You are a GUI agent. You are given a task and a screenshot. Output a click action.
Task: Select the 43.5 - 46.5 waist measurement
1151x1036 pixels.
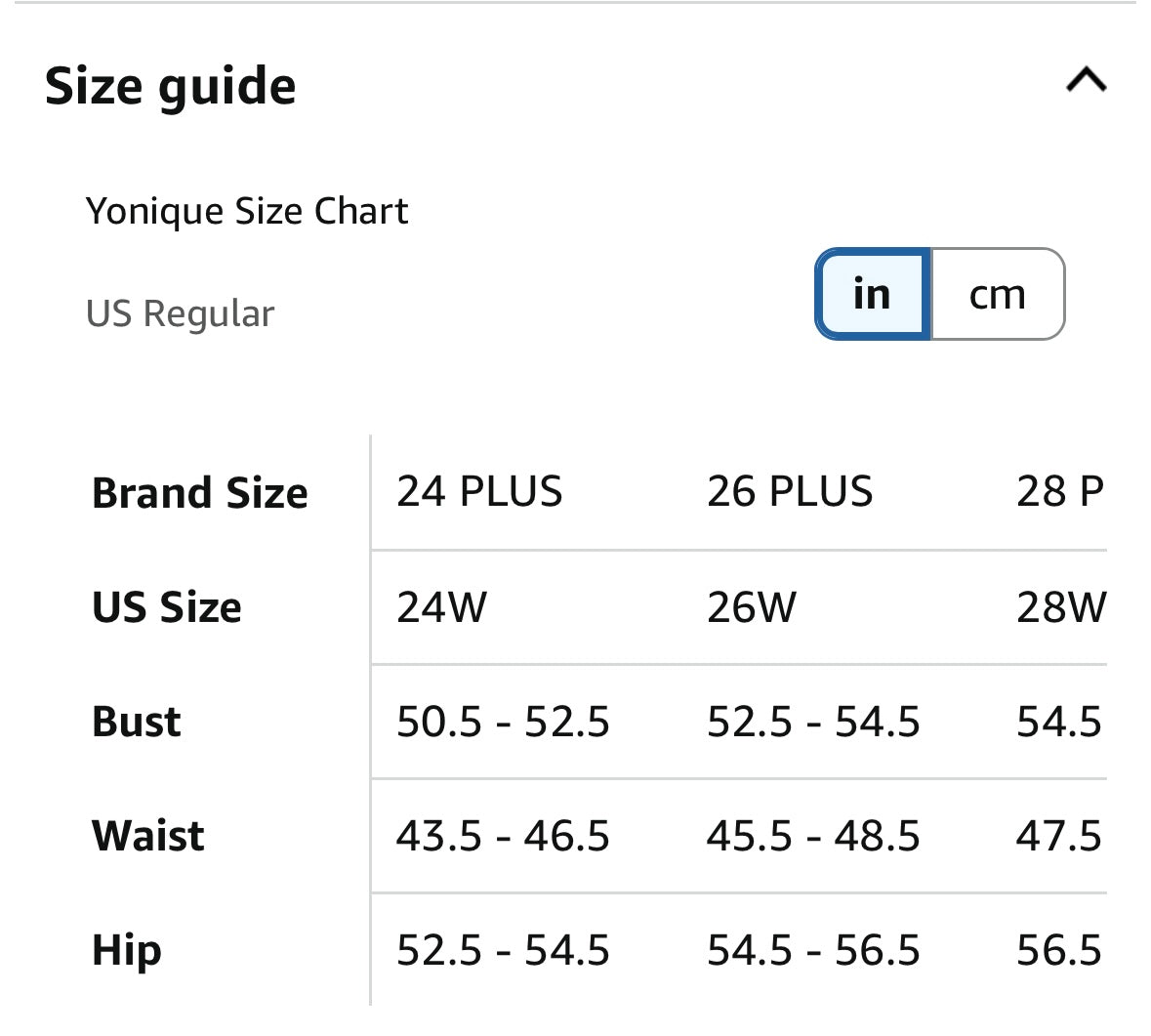[504, 836]
